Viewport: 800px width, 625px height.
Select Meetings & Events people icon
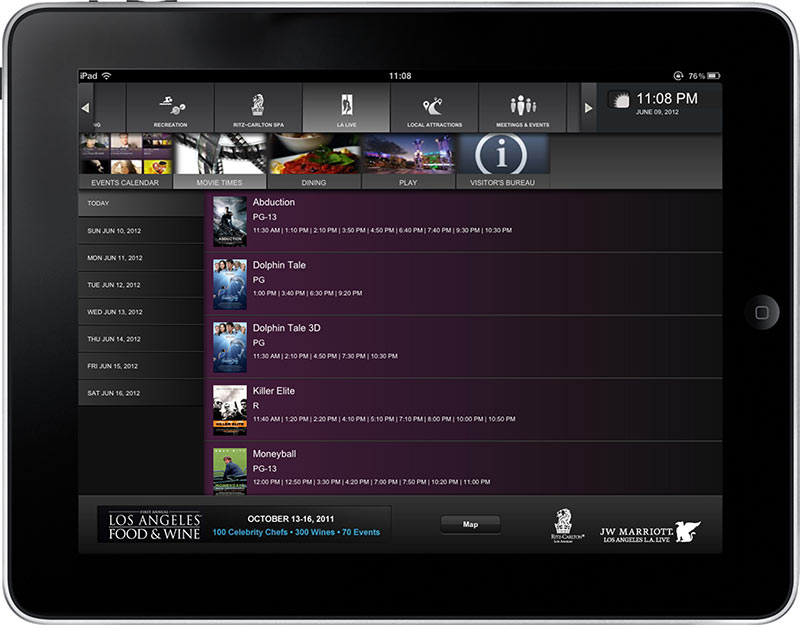[x=522, y=104]
